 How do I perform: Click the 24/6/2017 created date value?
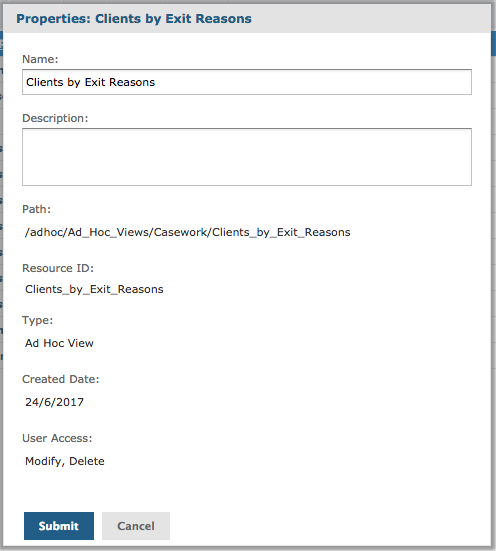point(54,402)
